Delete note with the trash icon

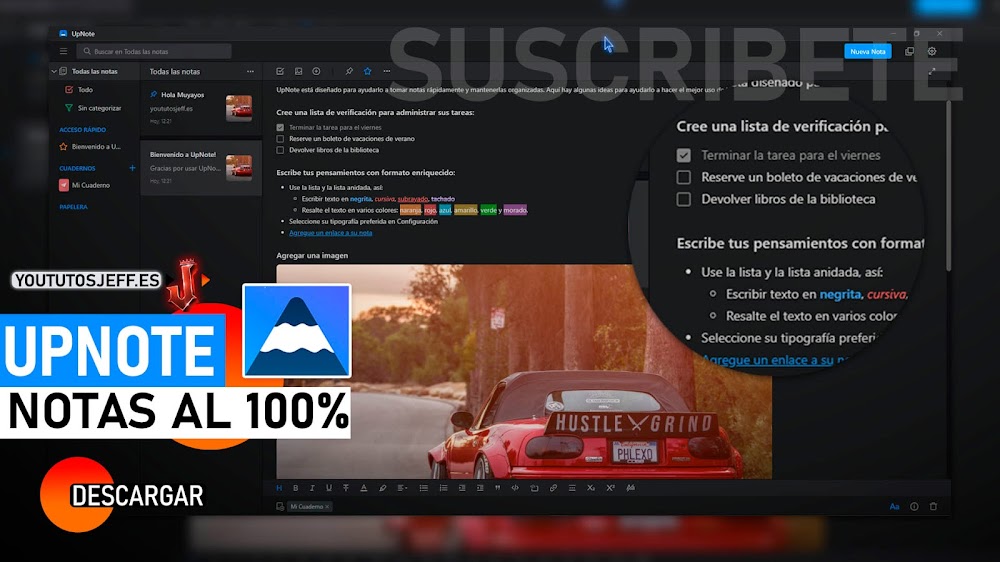(933, 507)
